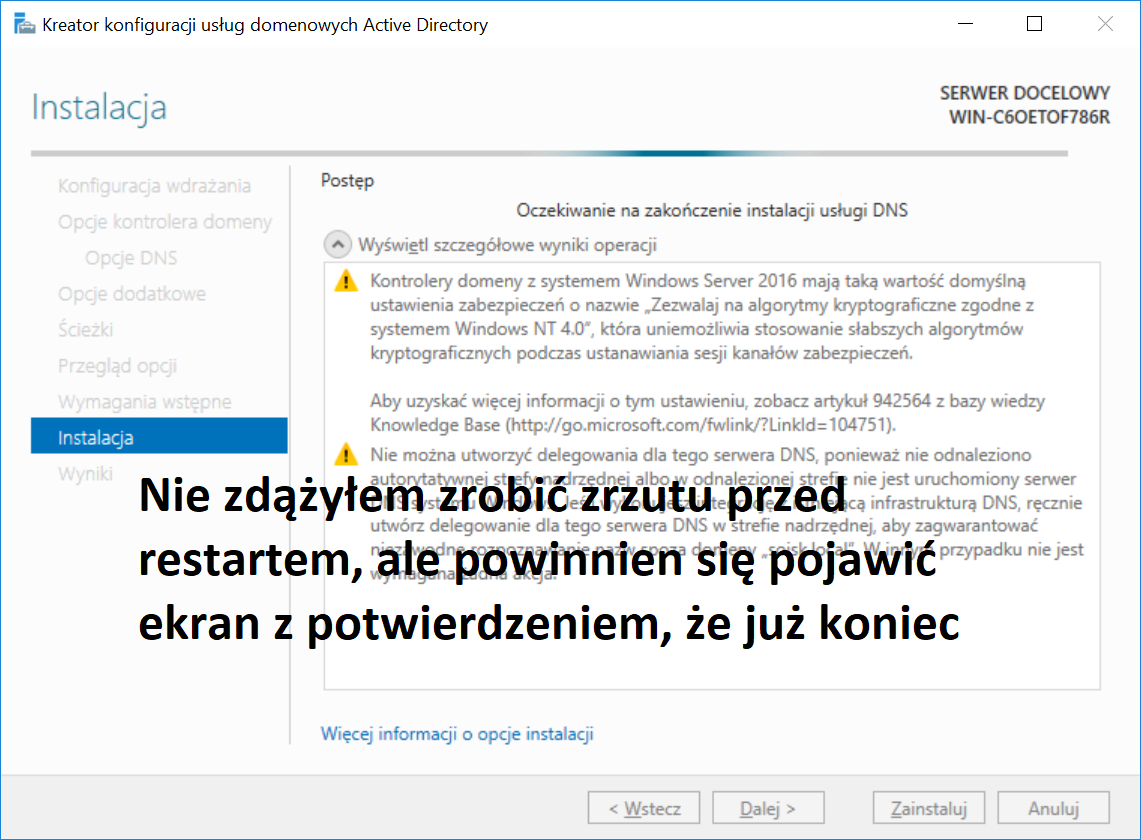Go to 'Opcje DNS' step
This screenshot has width=1141, height=840.
(x=131, y=258)
